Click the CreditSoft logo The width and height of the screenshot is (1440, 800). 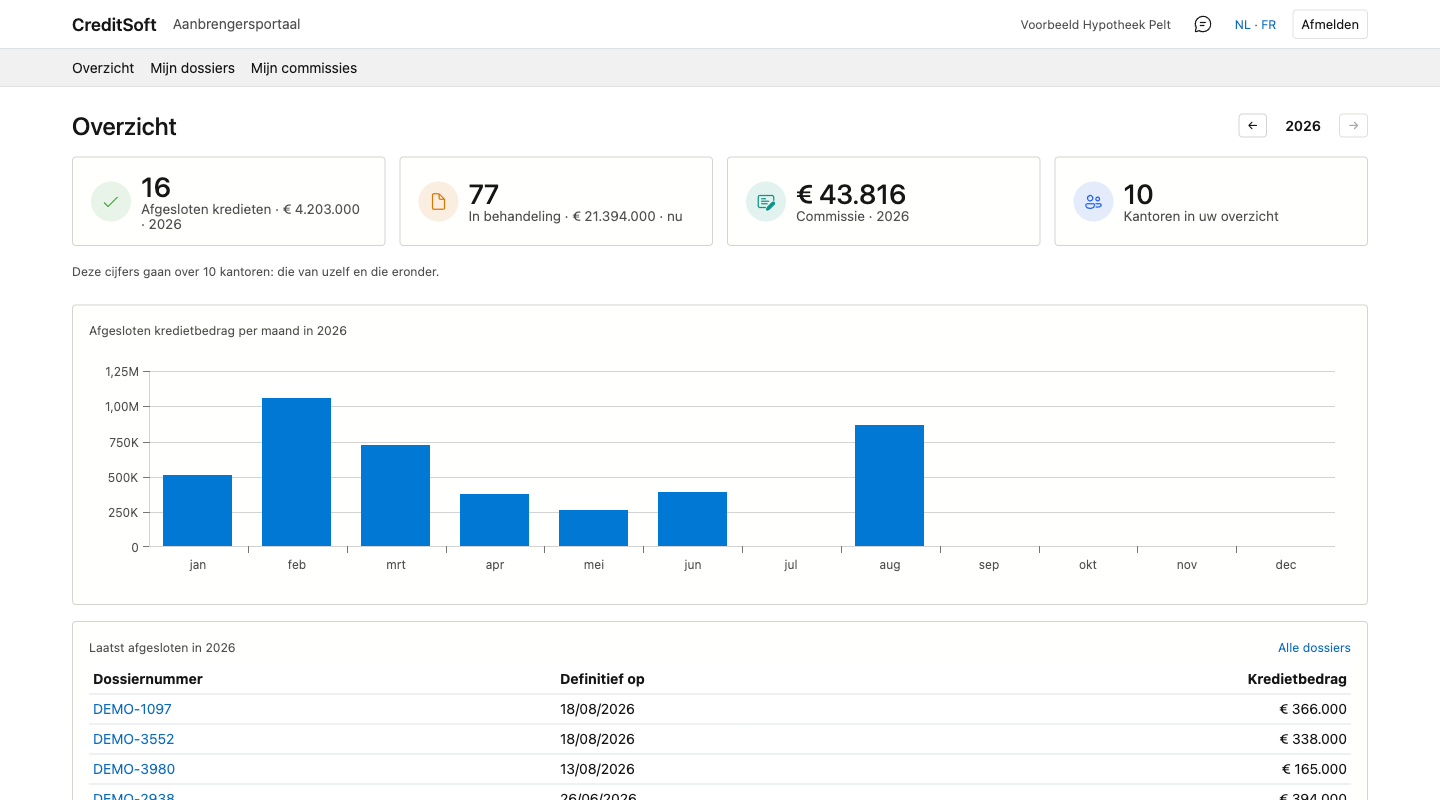[x=114, y=25]
